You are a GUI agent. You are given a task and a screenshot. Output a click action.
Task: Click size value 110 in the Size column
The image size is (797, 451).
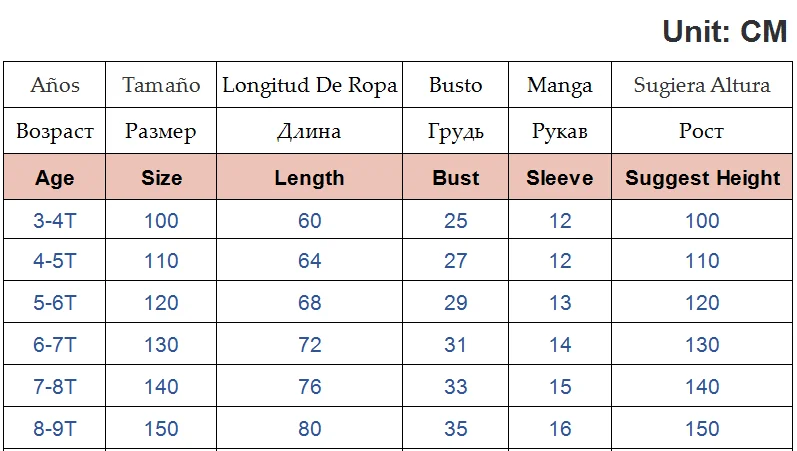pos(161,261)
